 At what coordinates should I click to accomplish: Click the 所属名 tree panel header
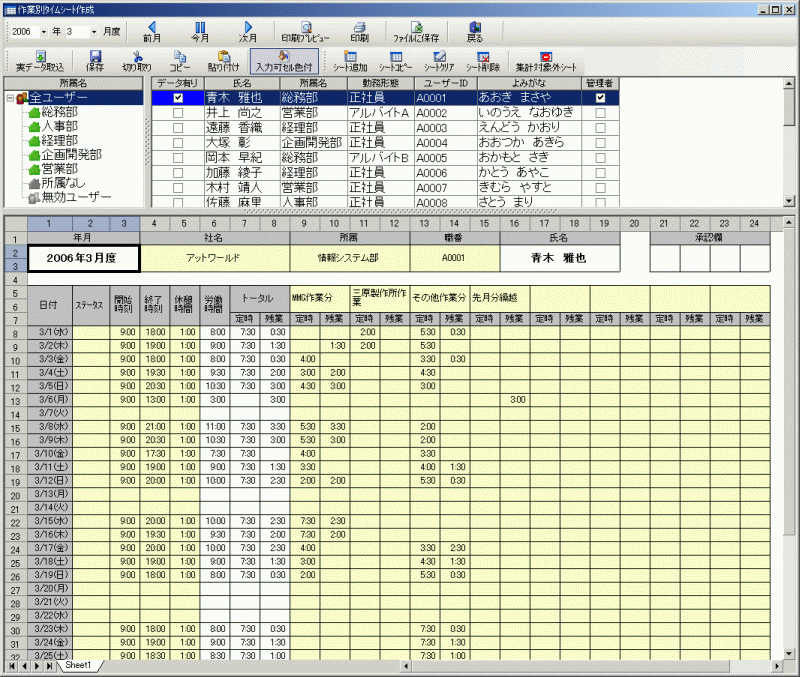[x=73, y=83]
